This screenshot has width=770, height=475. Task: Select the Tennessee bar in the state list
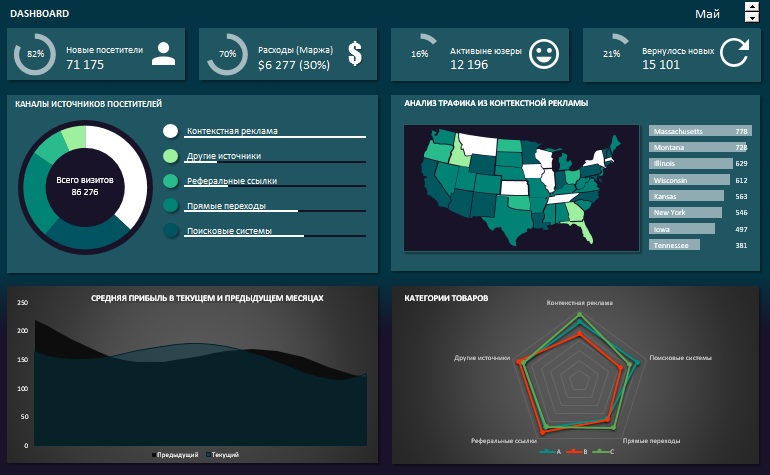pyautogui.click(x=669, y=245)
